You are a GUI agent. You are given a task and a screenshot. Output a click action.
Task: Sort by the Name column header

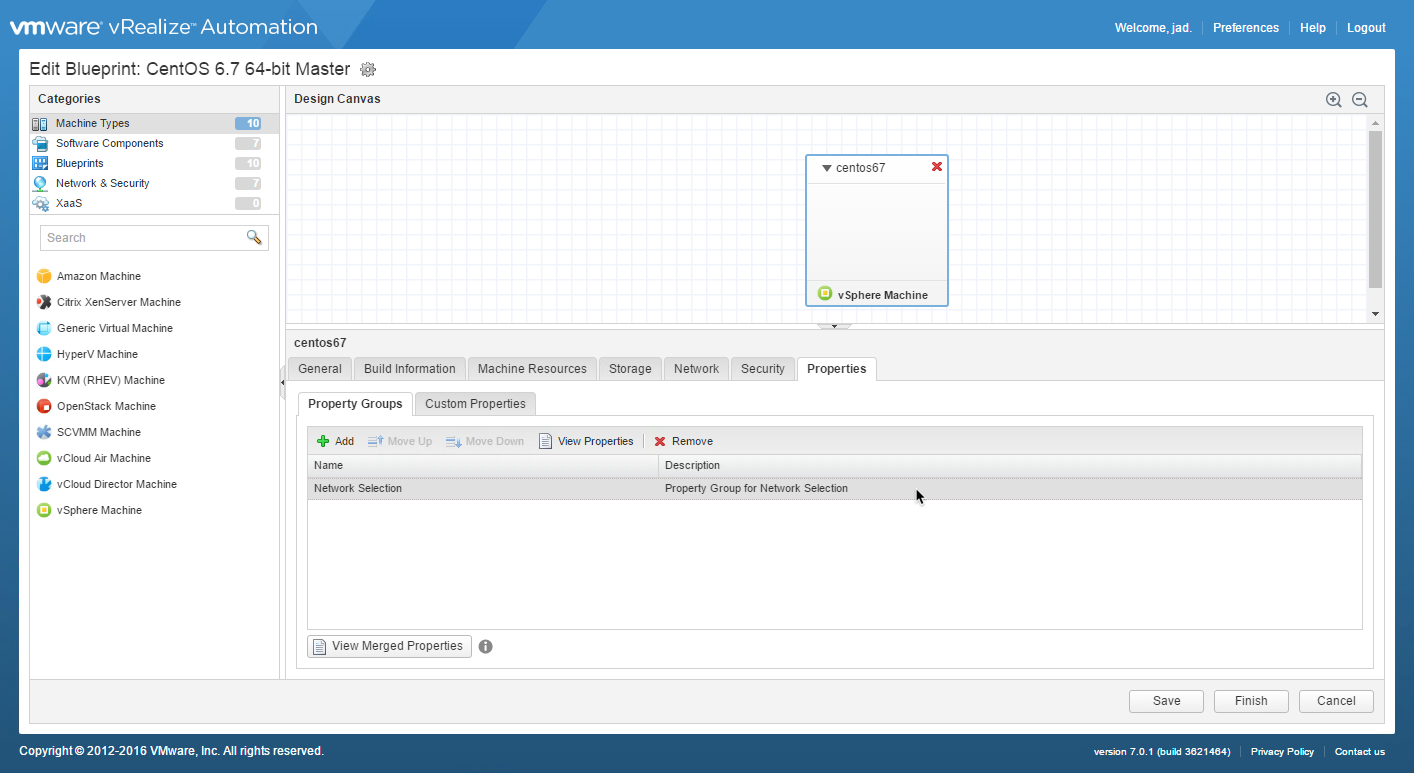[483, 465]
